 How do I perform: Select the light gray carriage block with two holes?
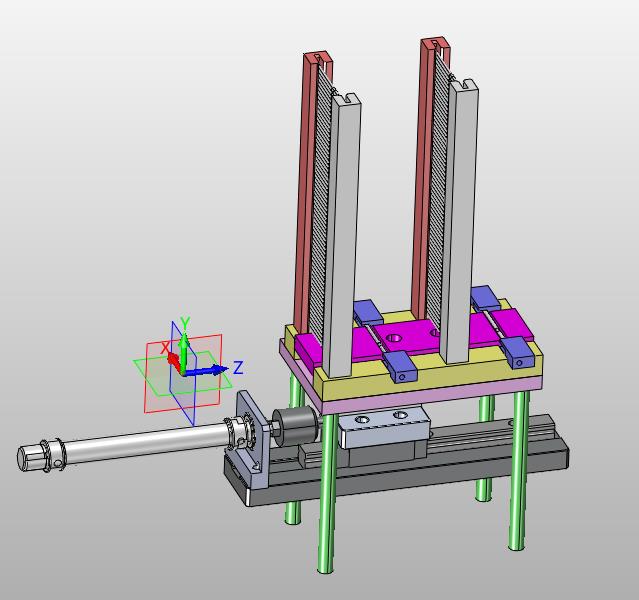pos(383,428)
